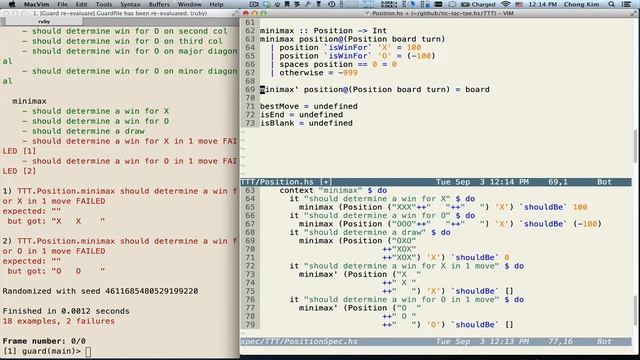Click the 12:14 PM menu bar clock

tap(542, 4)
